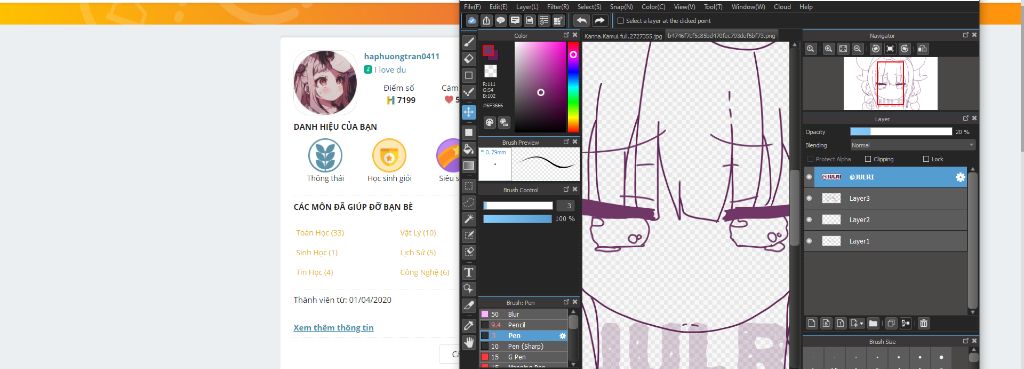Add a new layer folder
Viewport: 1024px width, 369px height.
pos(872,323)
